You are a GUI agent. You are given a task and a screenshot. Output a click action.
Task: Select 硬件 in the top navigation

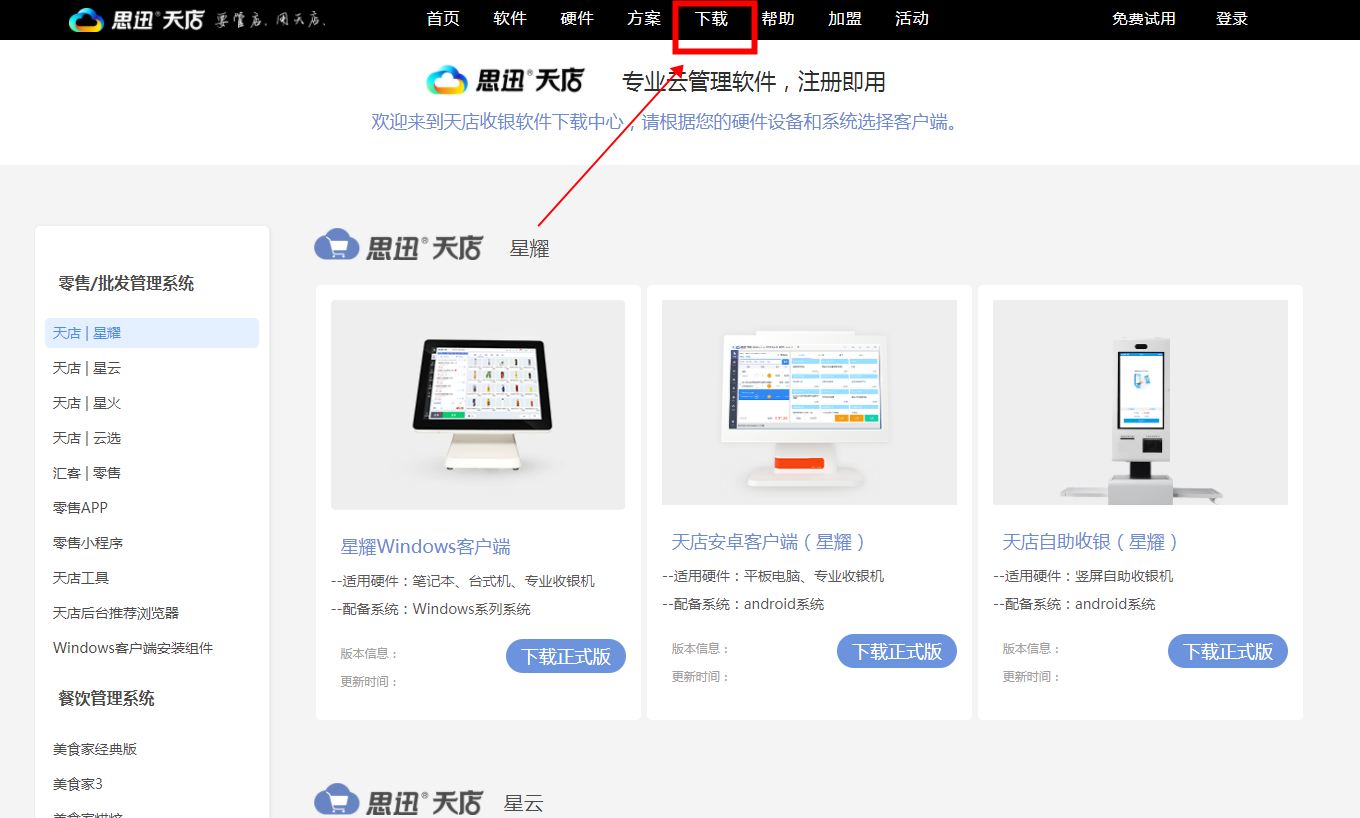coord(577,19)
